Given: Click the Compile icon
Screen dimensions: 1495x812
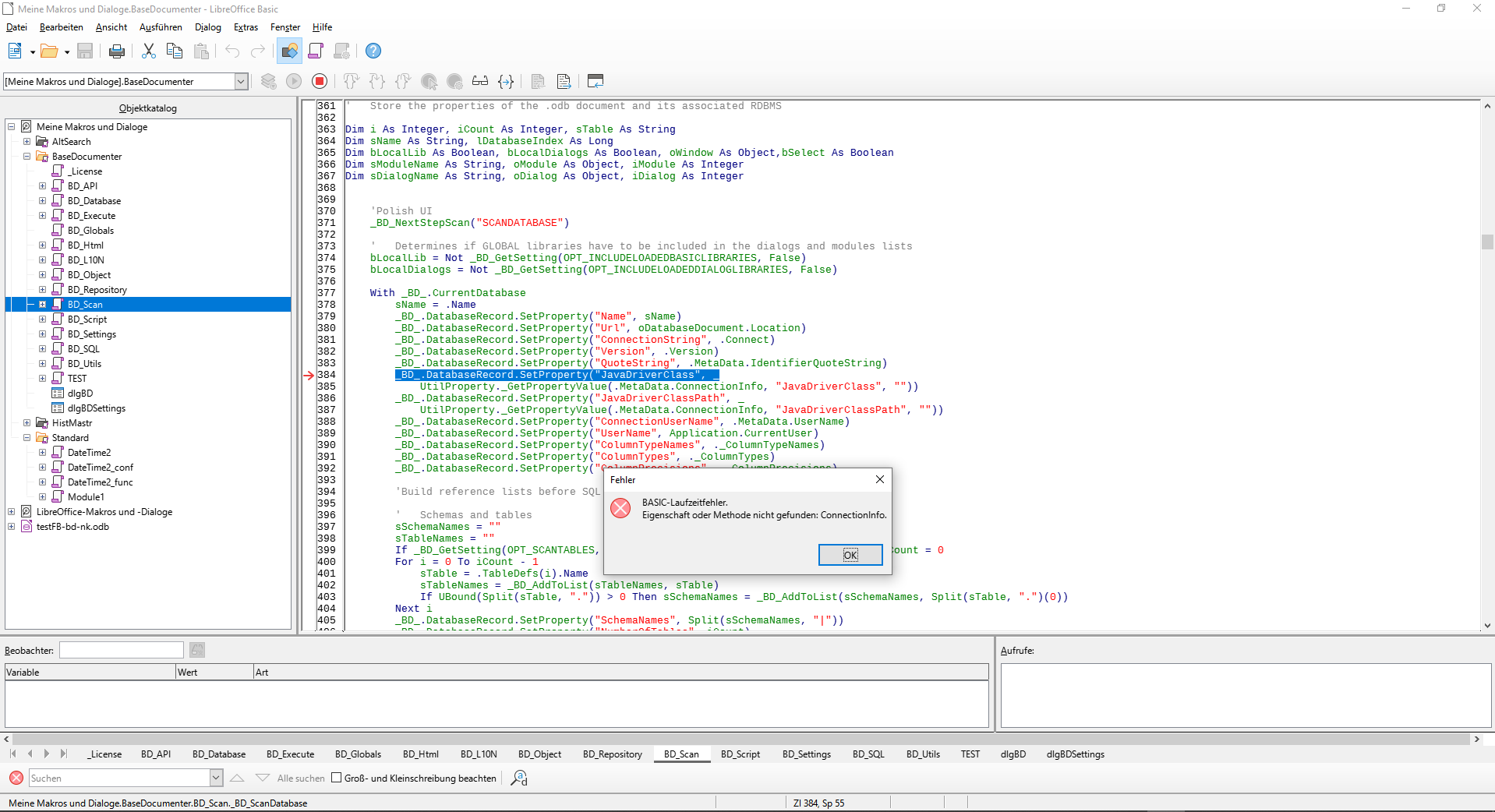Looking at the screenshot, I should click(x=268, y=81).
